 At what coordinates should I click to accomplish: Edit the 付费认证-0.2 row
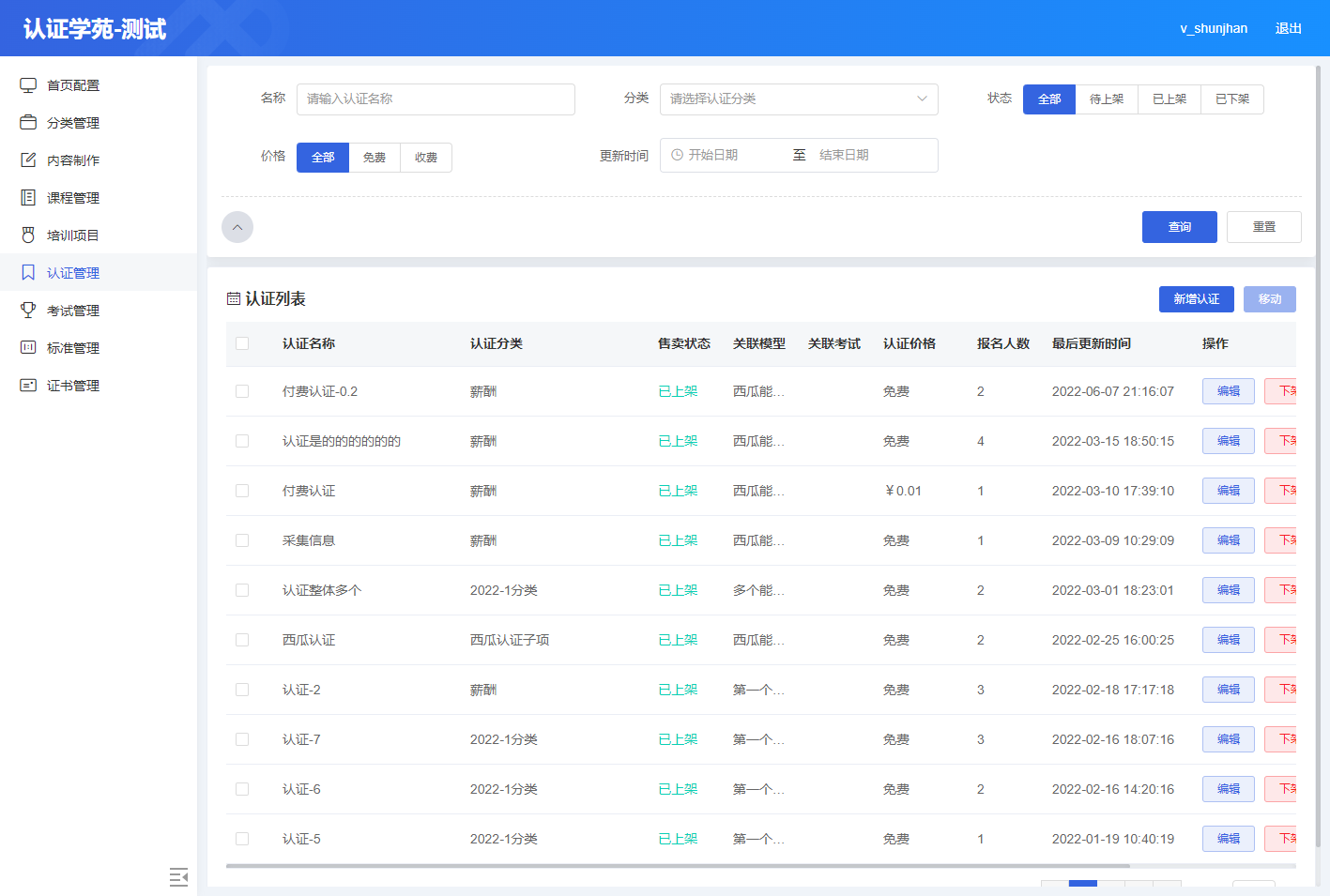1229,391
